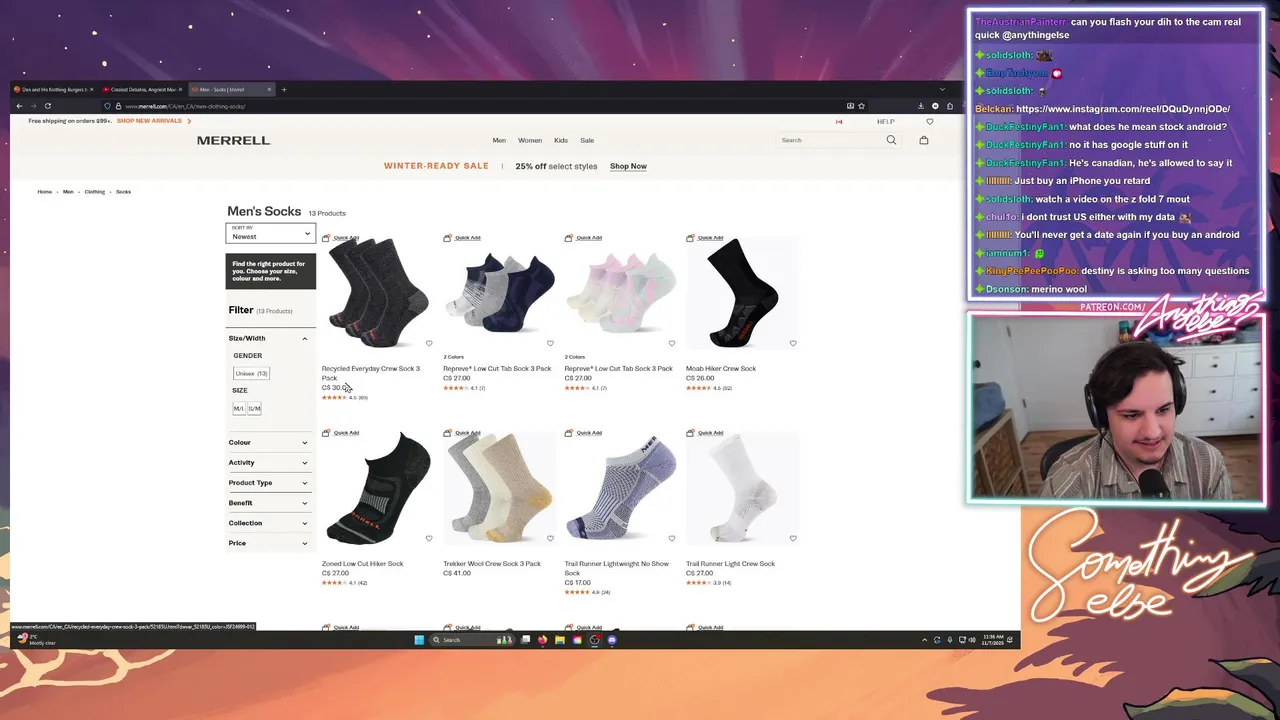1280x720 pixels.
Task: Click the browser reload icon
Action: click(x=47, y=106)
